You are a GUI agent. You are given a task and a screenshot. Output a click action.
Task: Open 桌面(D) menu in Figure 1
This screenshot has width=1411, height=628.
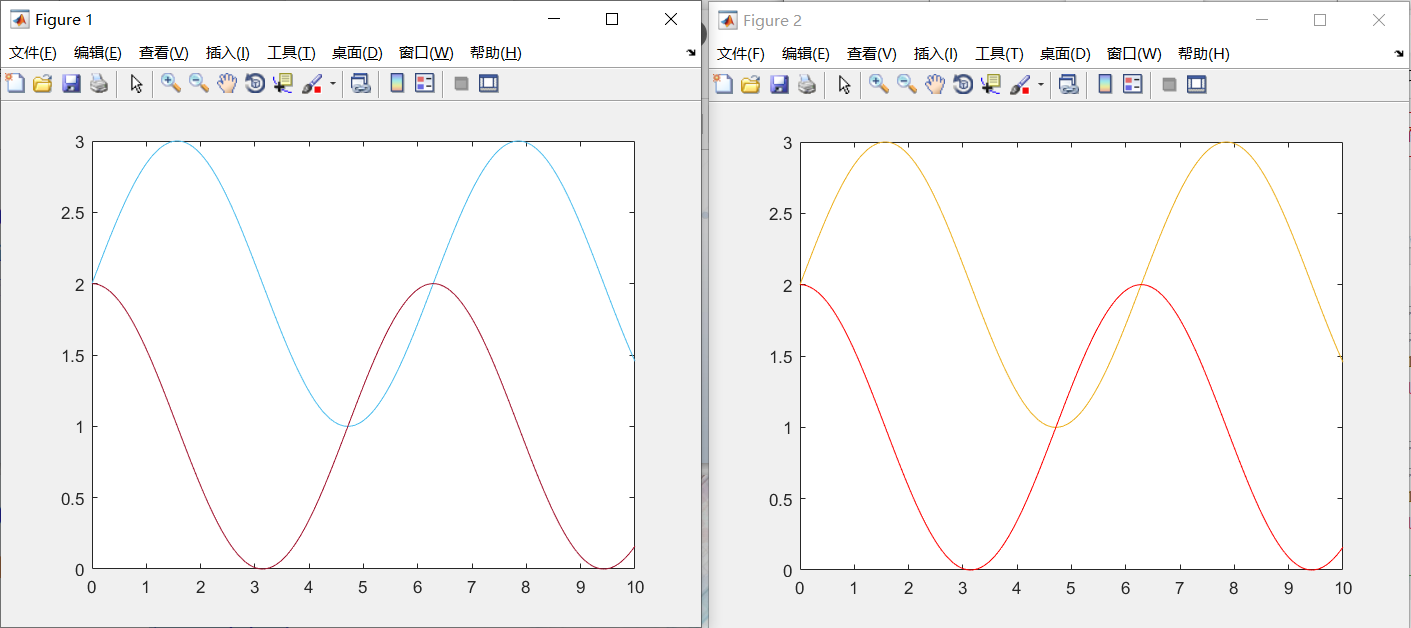pyautogui.click(x=357, y=53)
